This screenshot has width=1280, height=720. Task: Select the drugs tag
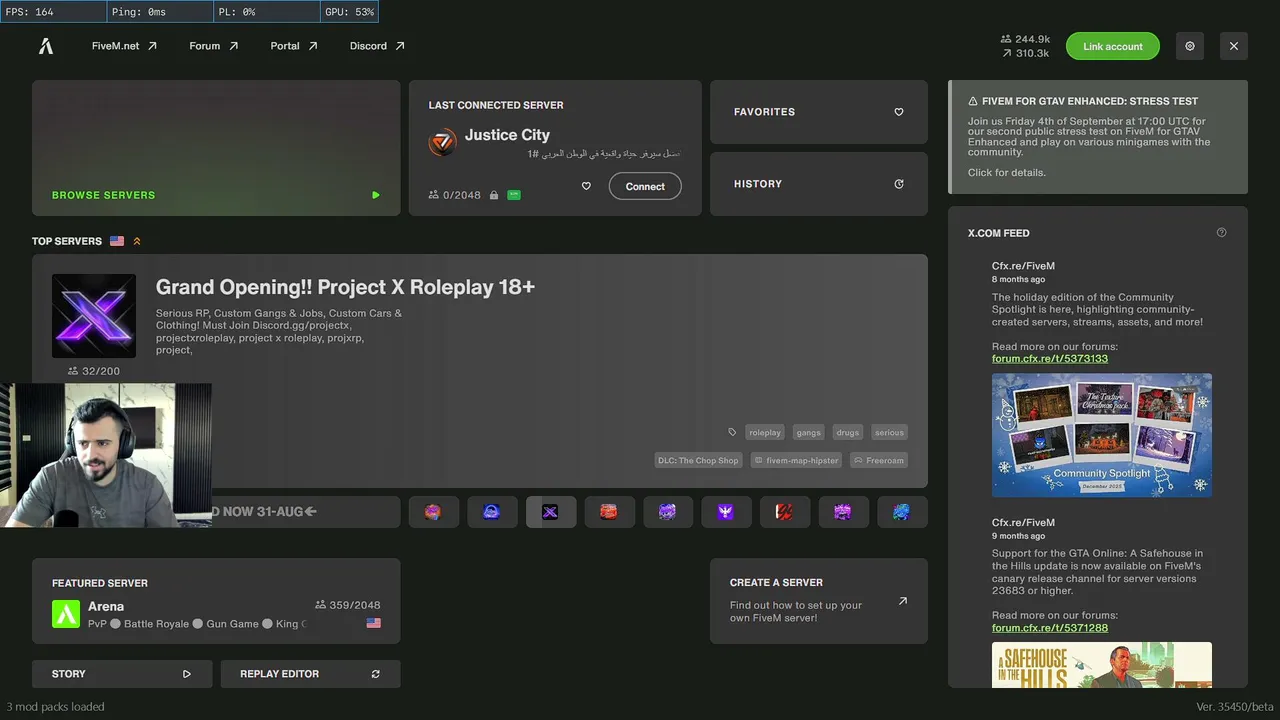(848, 432)
